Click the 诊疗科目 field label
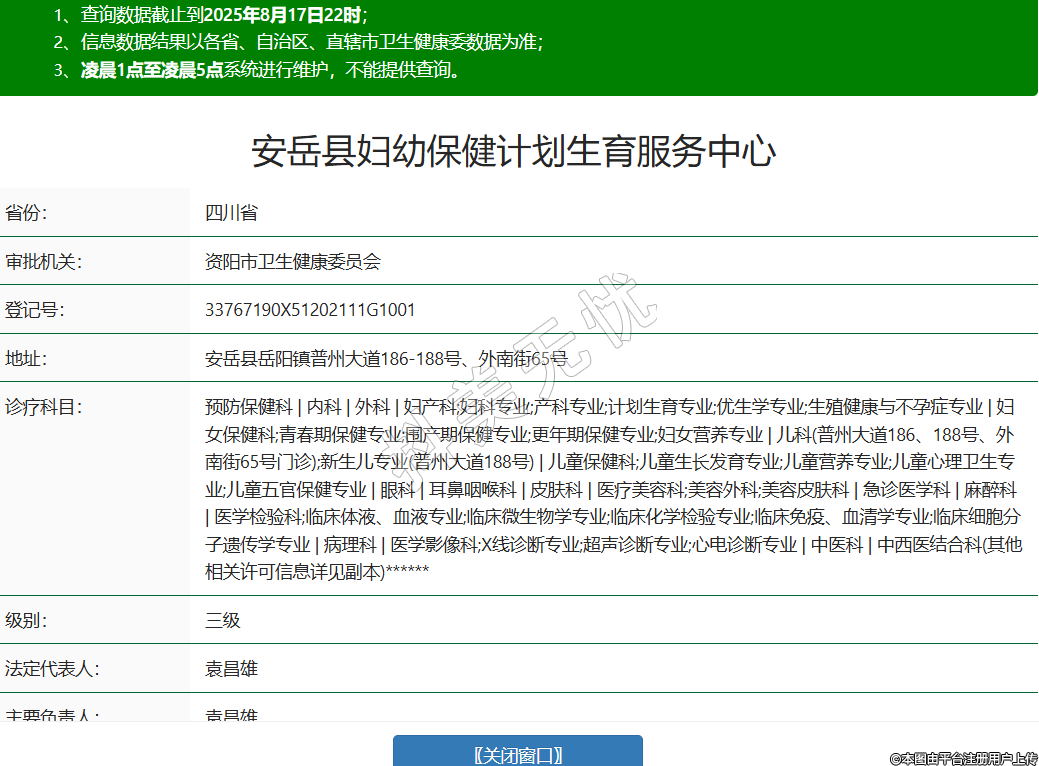This screenshot has width=1039, height=766. click(43, 407)
